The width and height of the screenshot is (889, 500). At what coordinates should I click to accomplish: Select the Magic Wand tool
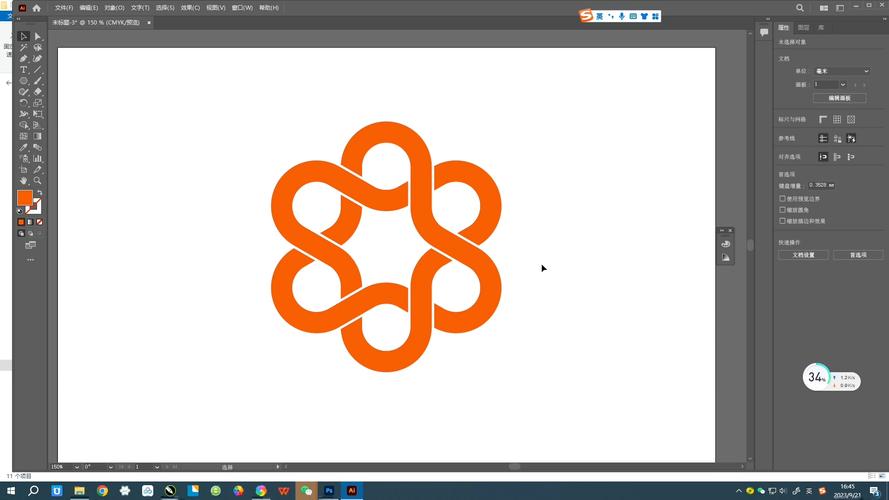tap(23, 48)
